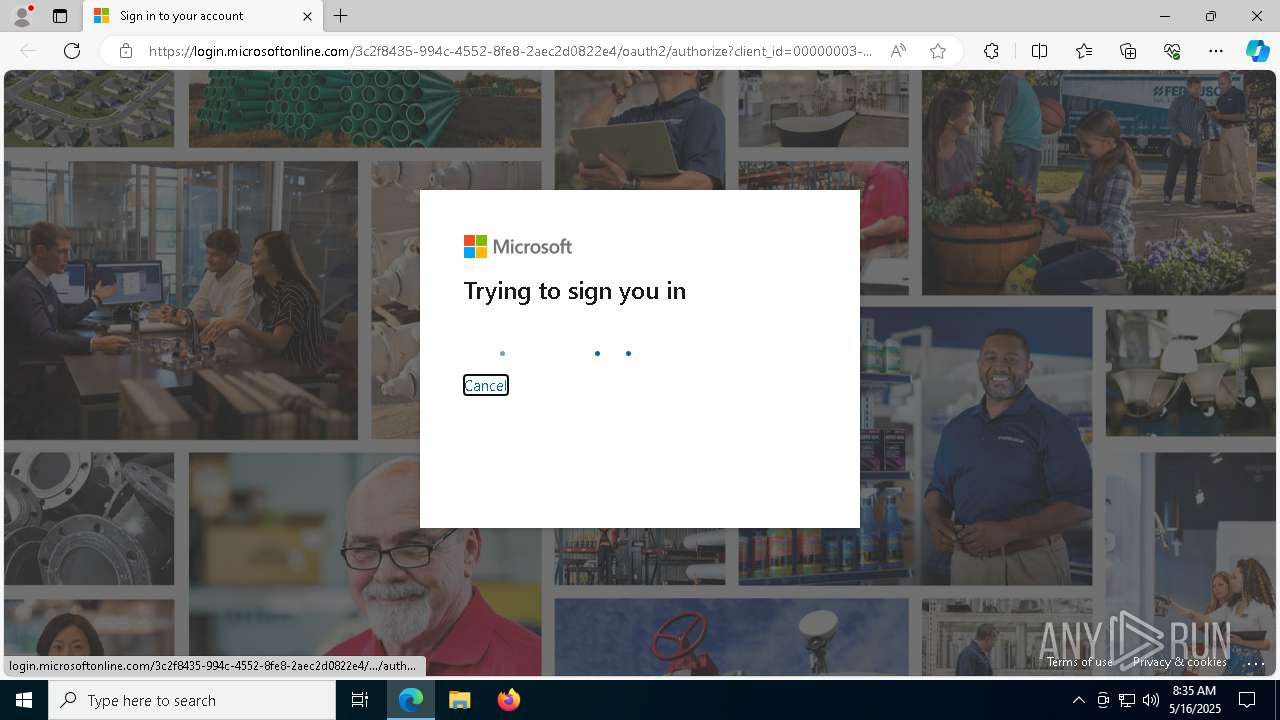Open Privacy & cookies link
The image size is (1280, 720).
pos(1180,662)
